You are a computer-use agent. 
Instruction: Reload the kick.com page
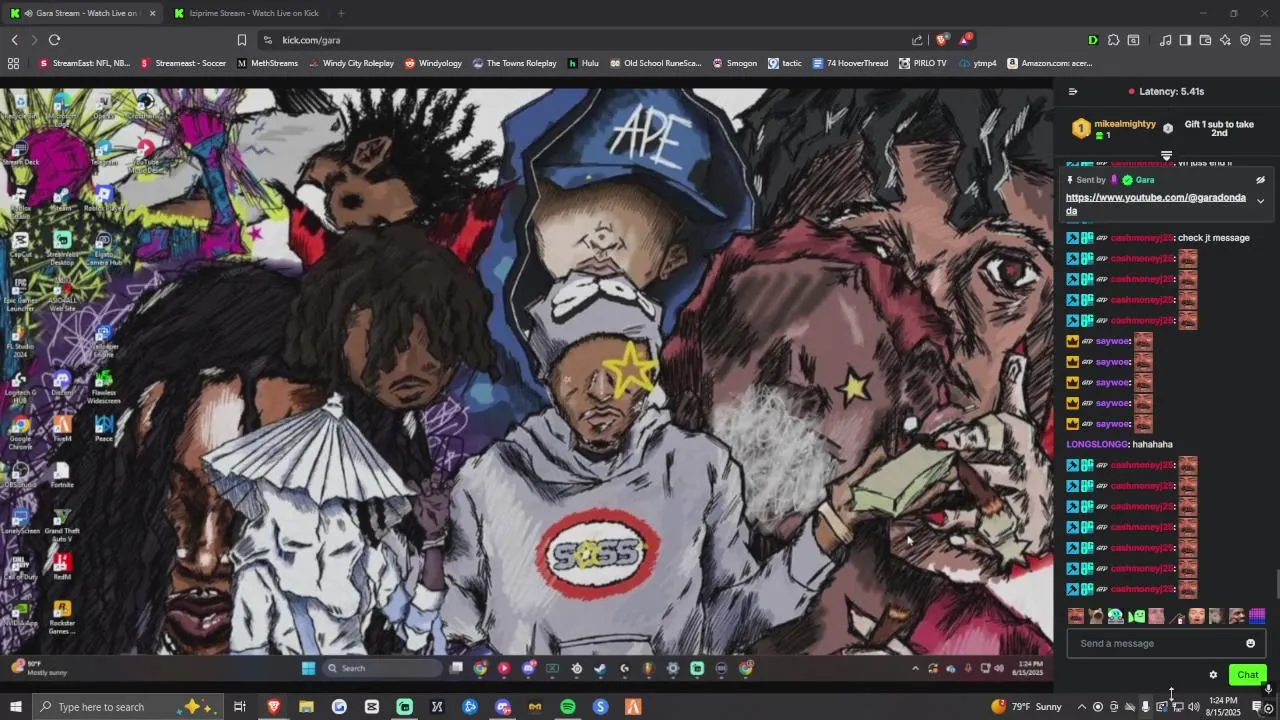click(x=54, y=40)
